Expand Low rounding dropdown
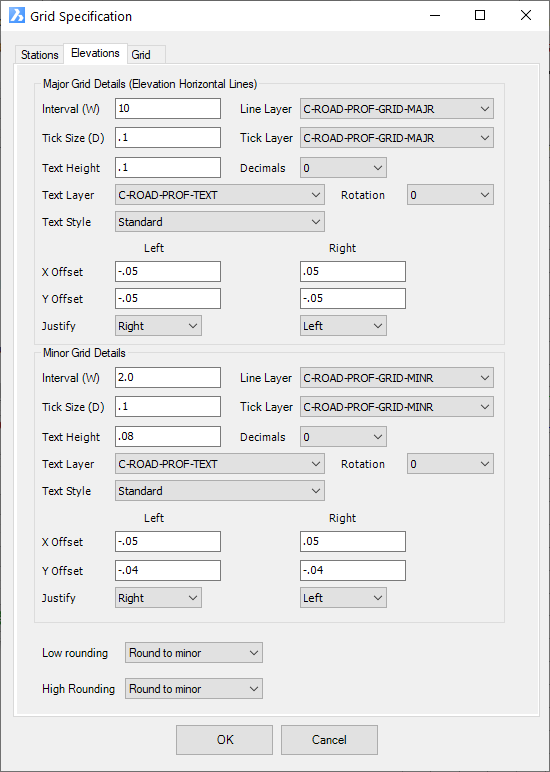Image resolution: width=550 pixels, height=772 pixels. (194, 653)
